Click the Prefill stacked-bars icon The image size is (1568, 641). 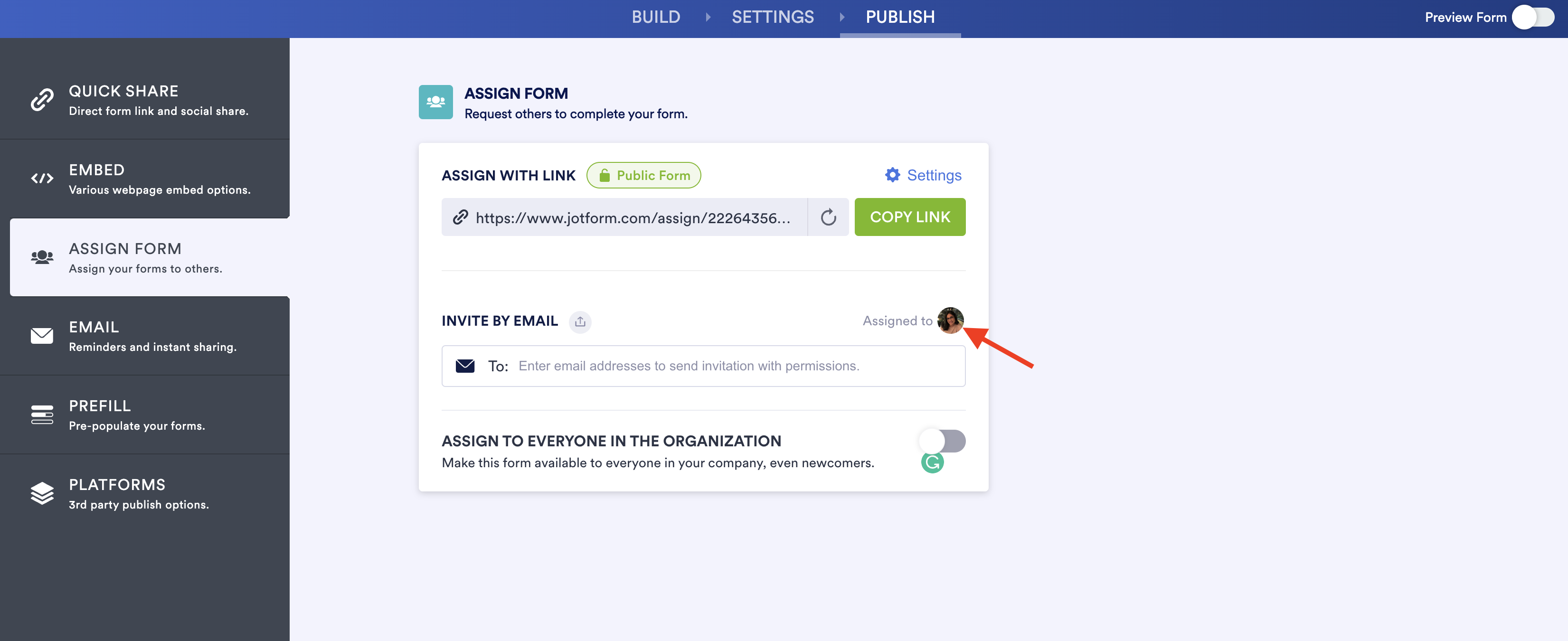tap(42, 415)
